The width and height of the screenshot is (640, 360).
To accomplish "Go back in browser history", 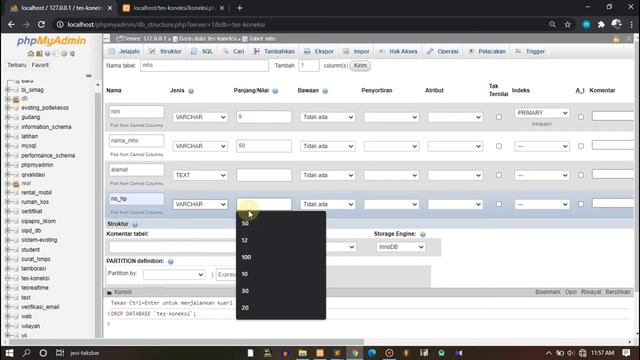I will pos(11,24).
